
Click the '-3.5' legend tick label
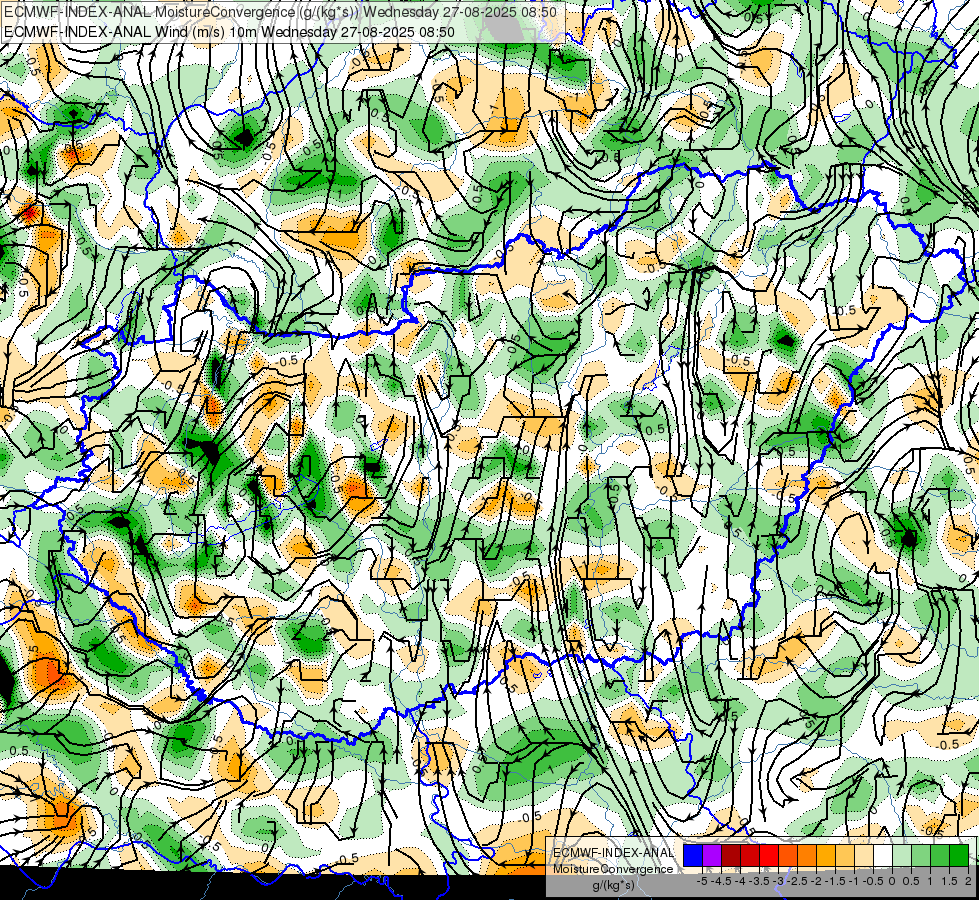coord(759,881)
